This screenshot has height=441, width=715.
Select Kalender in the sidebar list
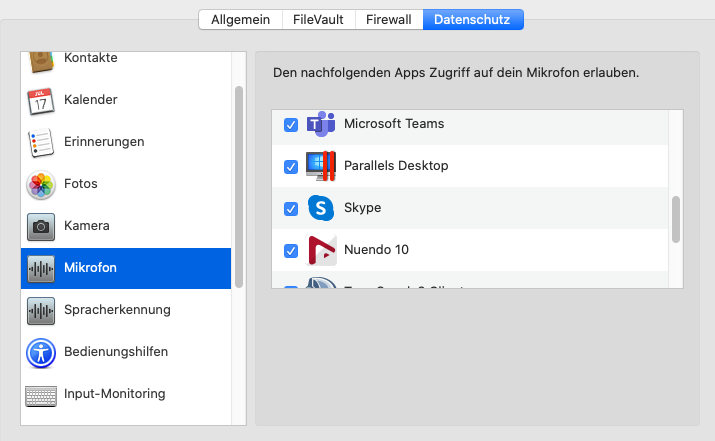pos(126,100)
